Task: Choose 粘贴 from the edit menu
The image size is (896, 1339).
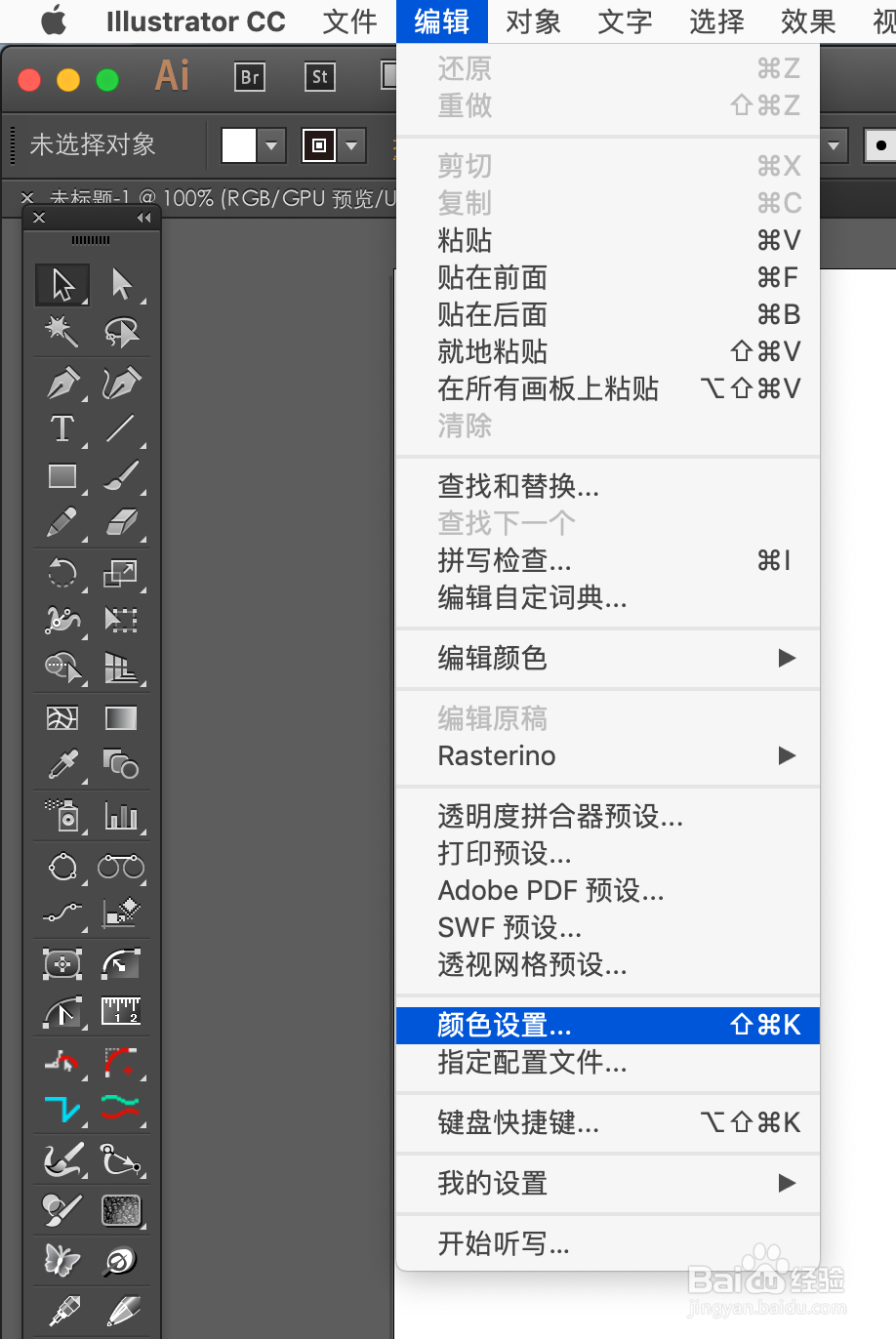Action: (608, 240)
